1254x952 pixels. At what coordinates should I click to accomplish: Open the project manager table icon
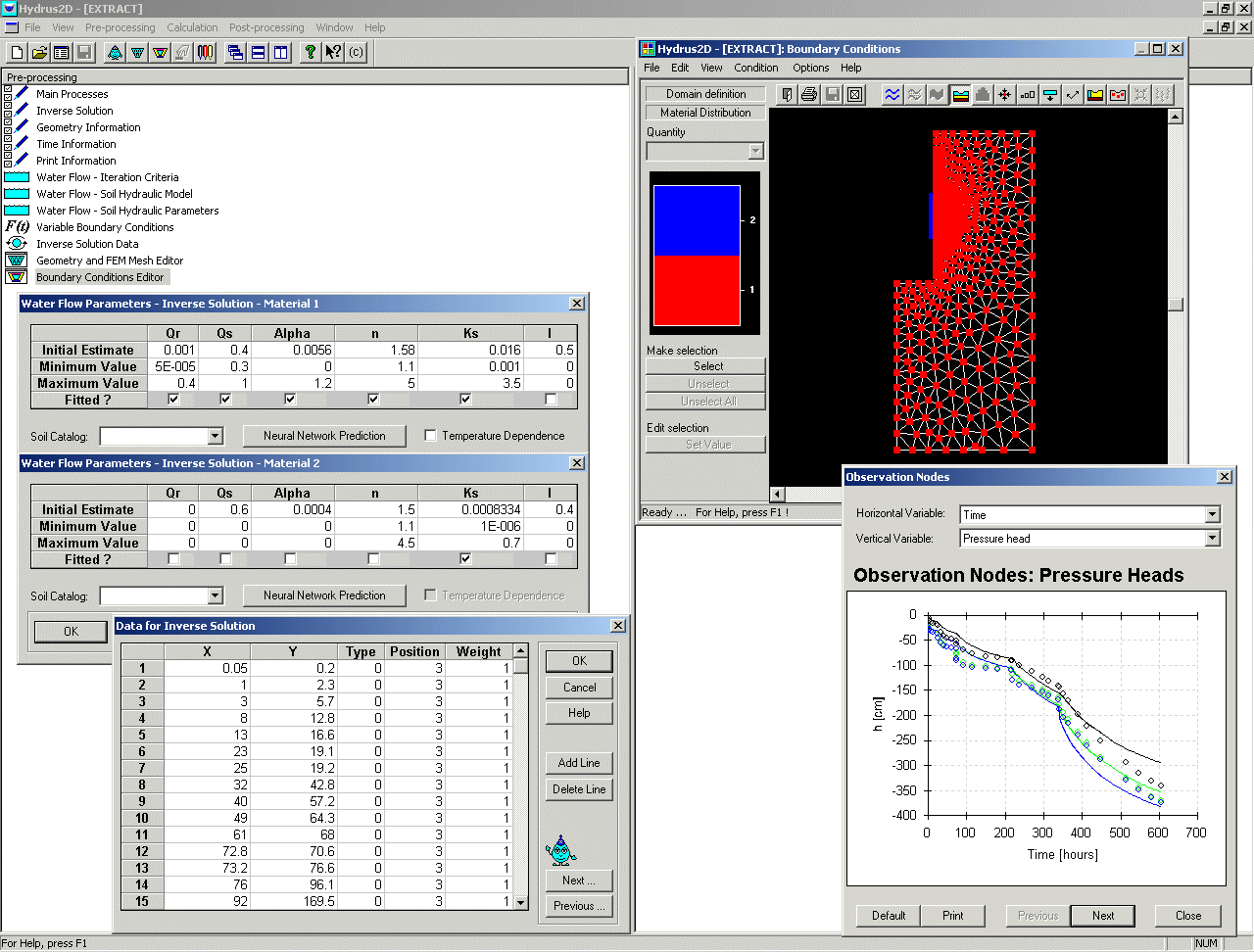[62, 53]
